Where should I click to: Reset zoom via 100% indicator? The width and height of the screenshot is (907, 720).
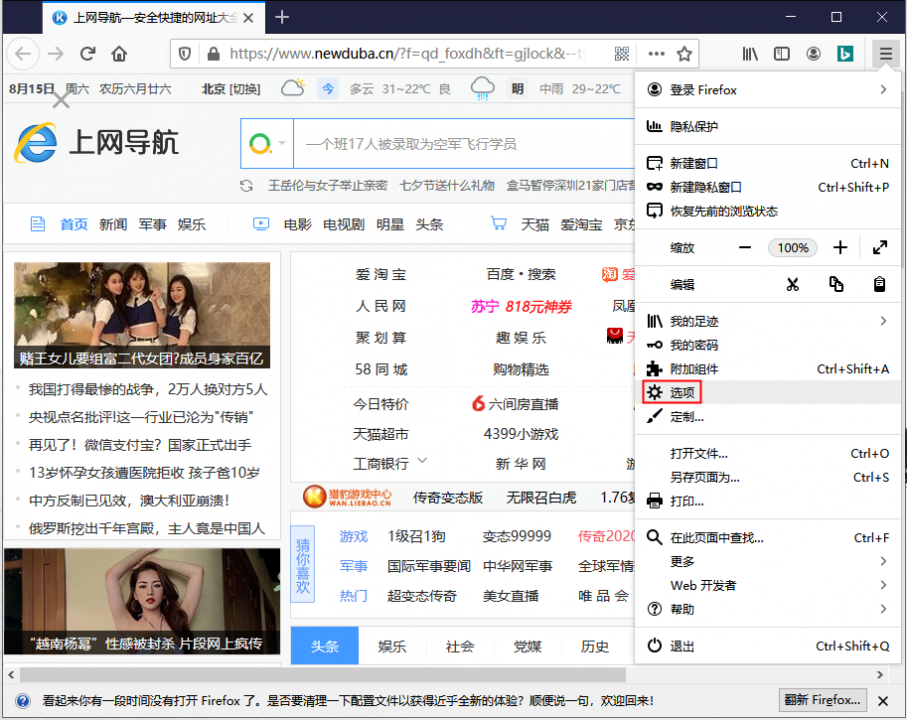(792, 248)
